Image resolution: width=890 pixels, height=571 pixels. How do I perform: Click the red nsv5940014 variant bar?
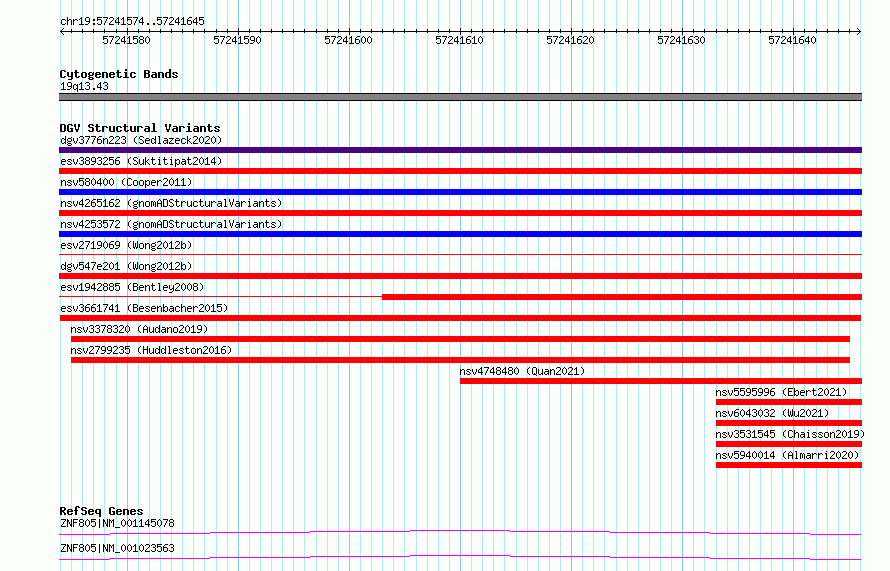789,465
